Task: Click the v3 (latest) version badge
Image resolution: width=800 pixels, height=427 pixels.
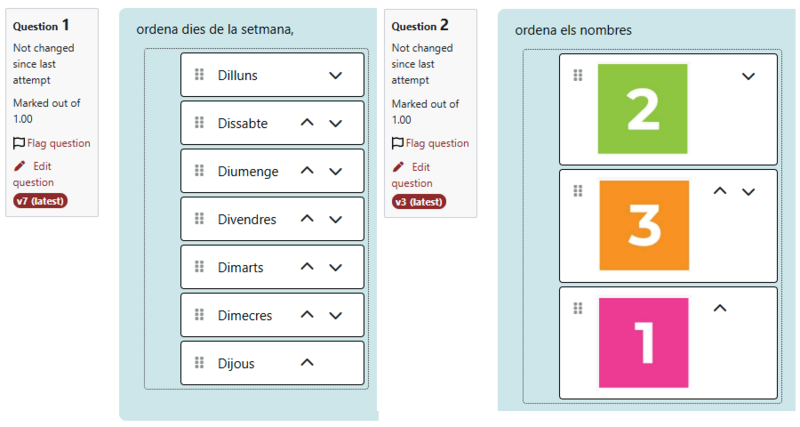Action: pyautogui.click(x=418, y=201)
